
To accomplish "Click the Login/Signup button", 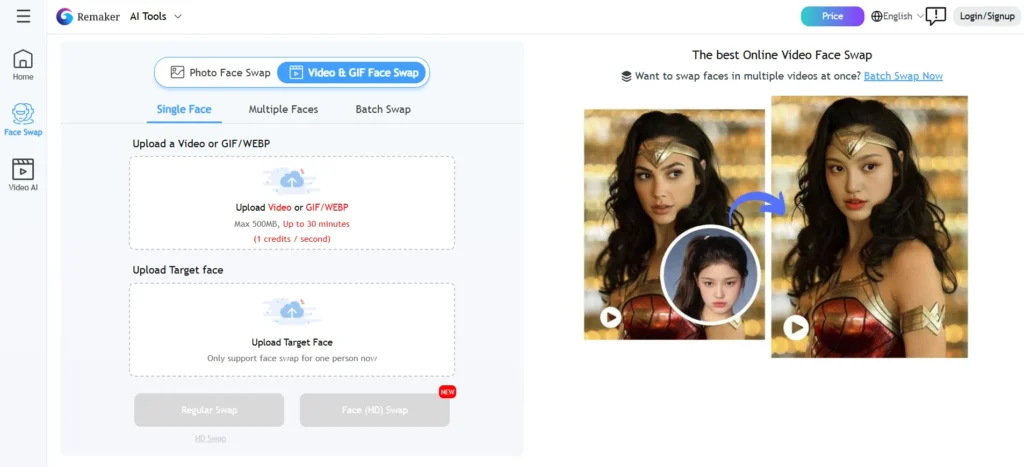I will (987, 16).
